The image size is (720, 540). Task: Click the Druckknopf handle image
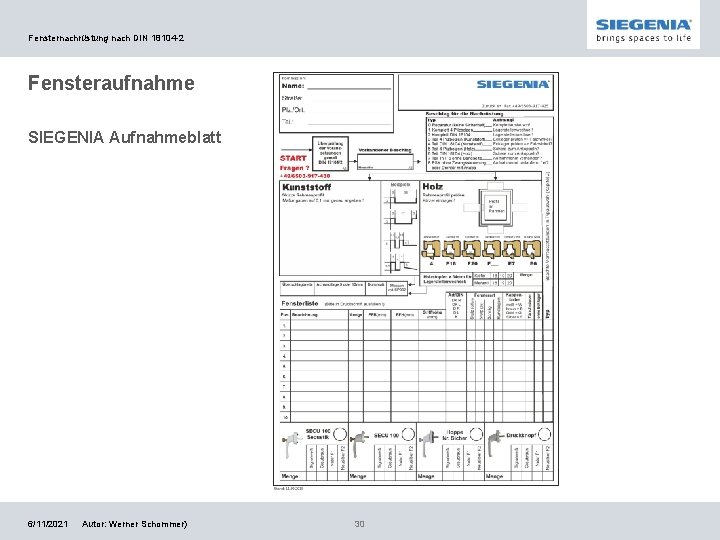pyautogui.click(x=496, y=443)
